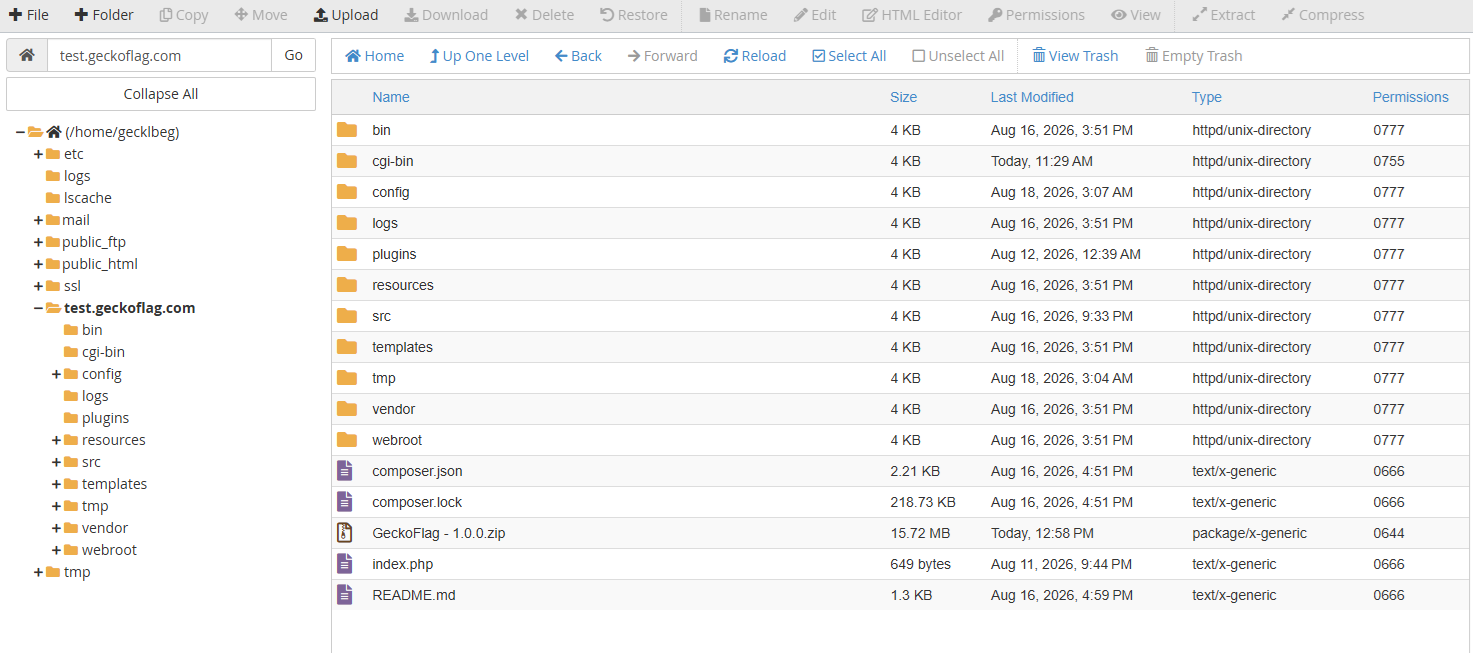The image size is (1473, 653).
Task: Go Up One Level
Action: [x=479, y=56]
